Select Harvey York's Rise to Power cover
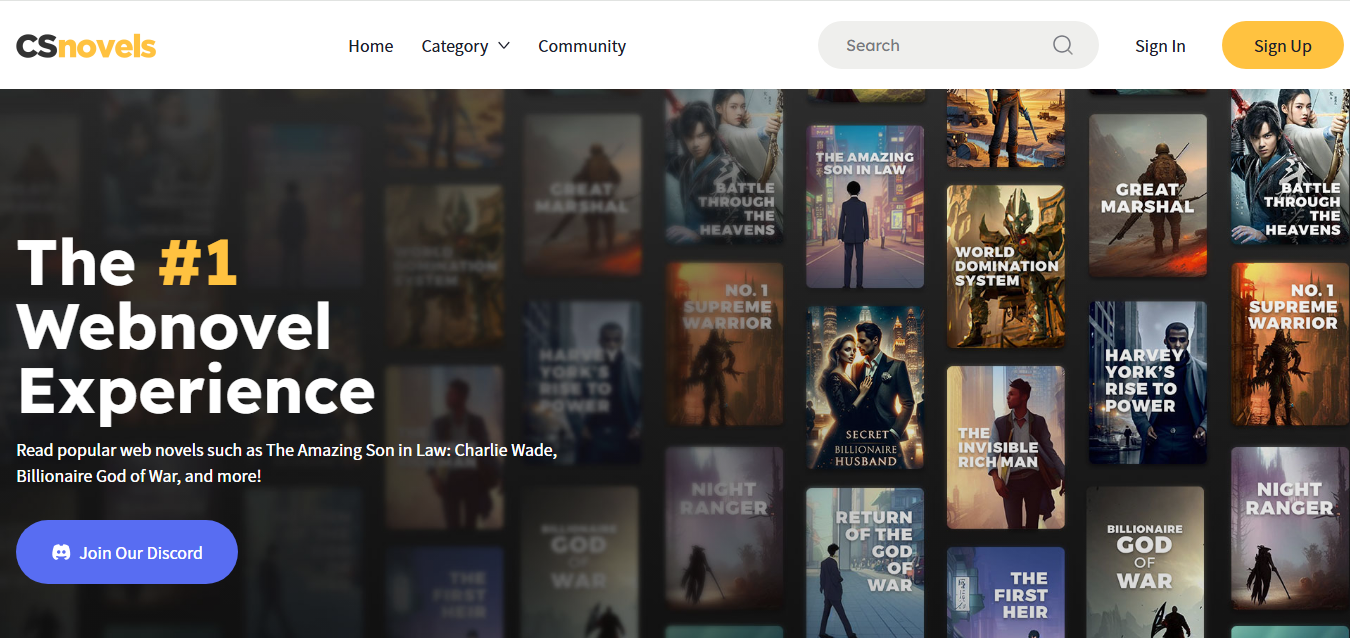The height and width of the screenshot is (638, 1350). click(x=1147, y=382)
